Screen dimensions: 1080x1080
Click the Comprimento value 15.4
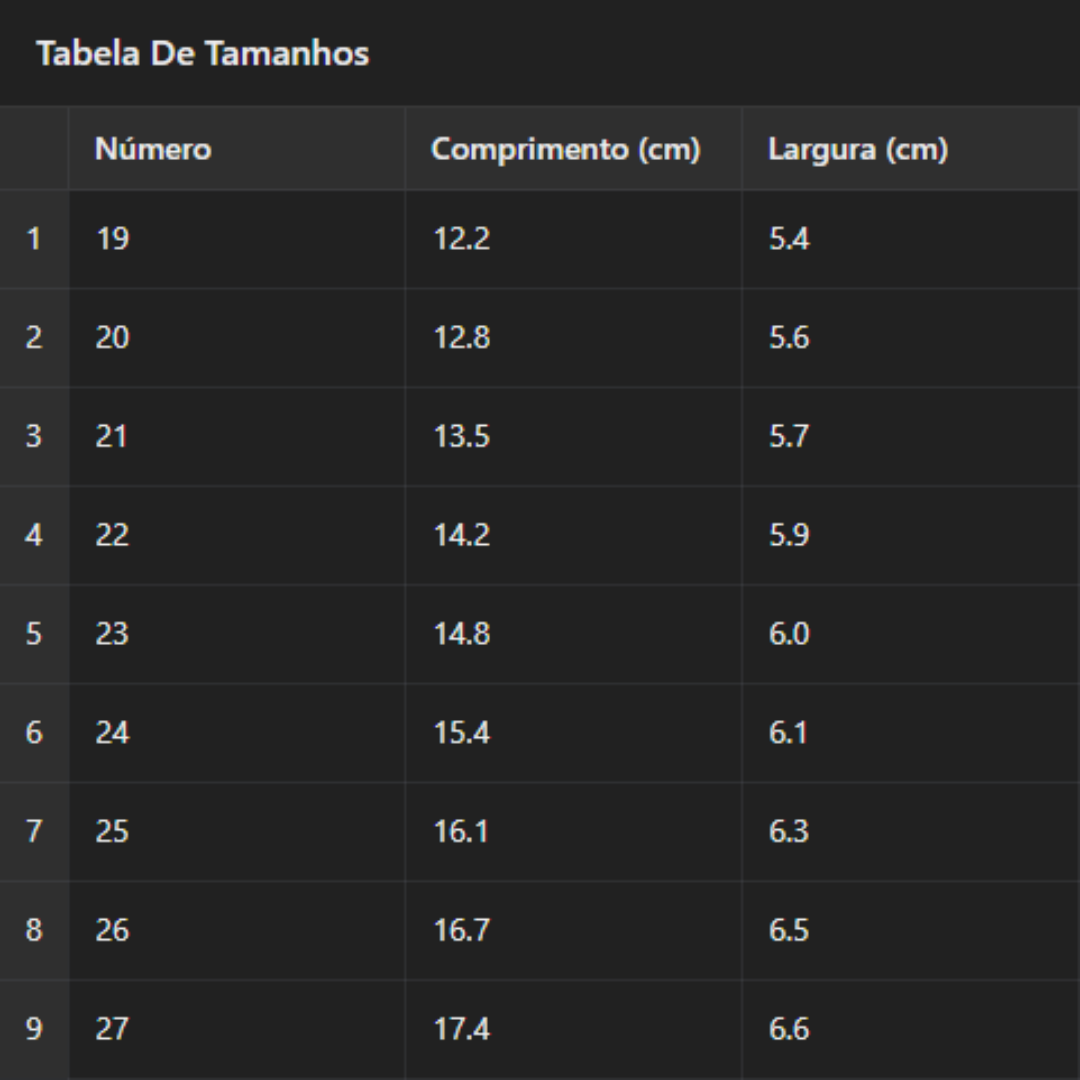461,733
